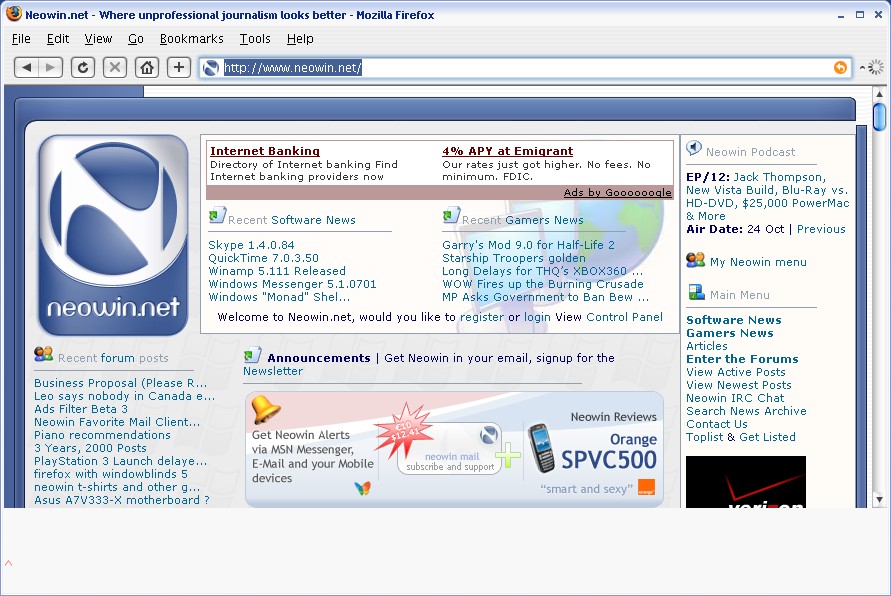Click the My Neowin menu people icon
Screen dimensions: 891x596
[695, 260]
